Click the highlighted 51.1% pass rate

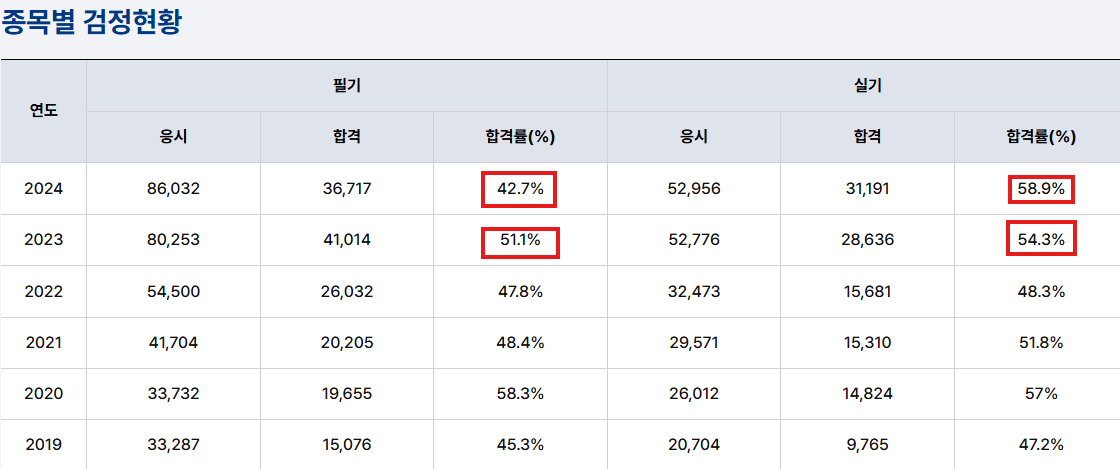[519, 241]
